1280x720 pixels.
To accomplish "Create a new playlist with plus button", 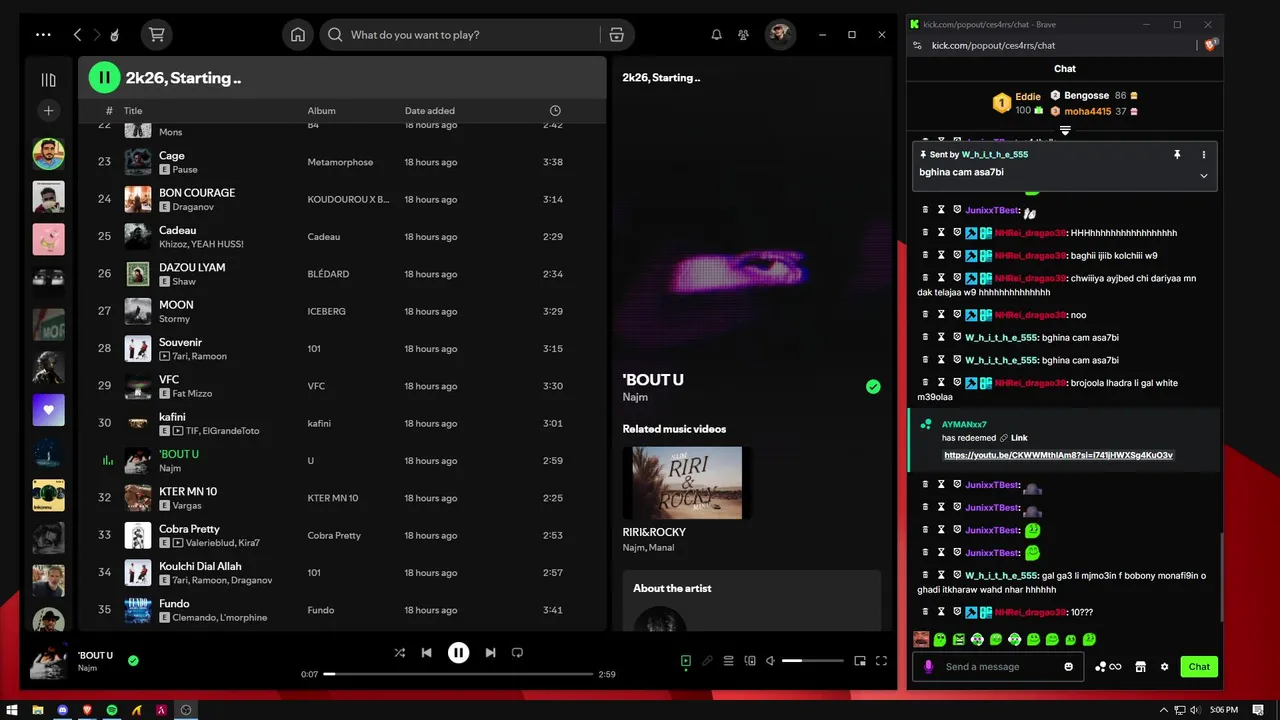I will click(48, 110).
